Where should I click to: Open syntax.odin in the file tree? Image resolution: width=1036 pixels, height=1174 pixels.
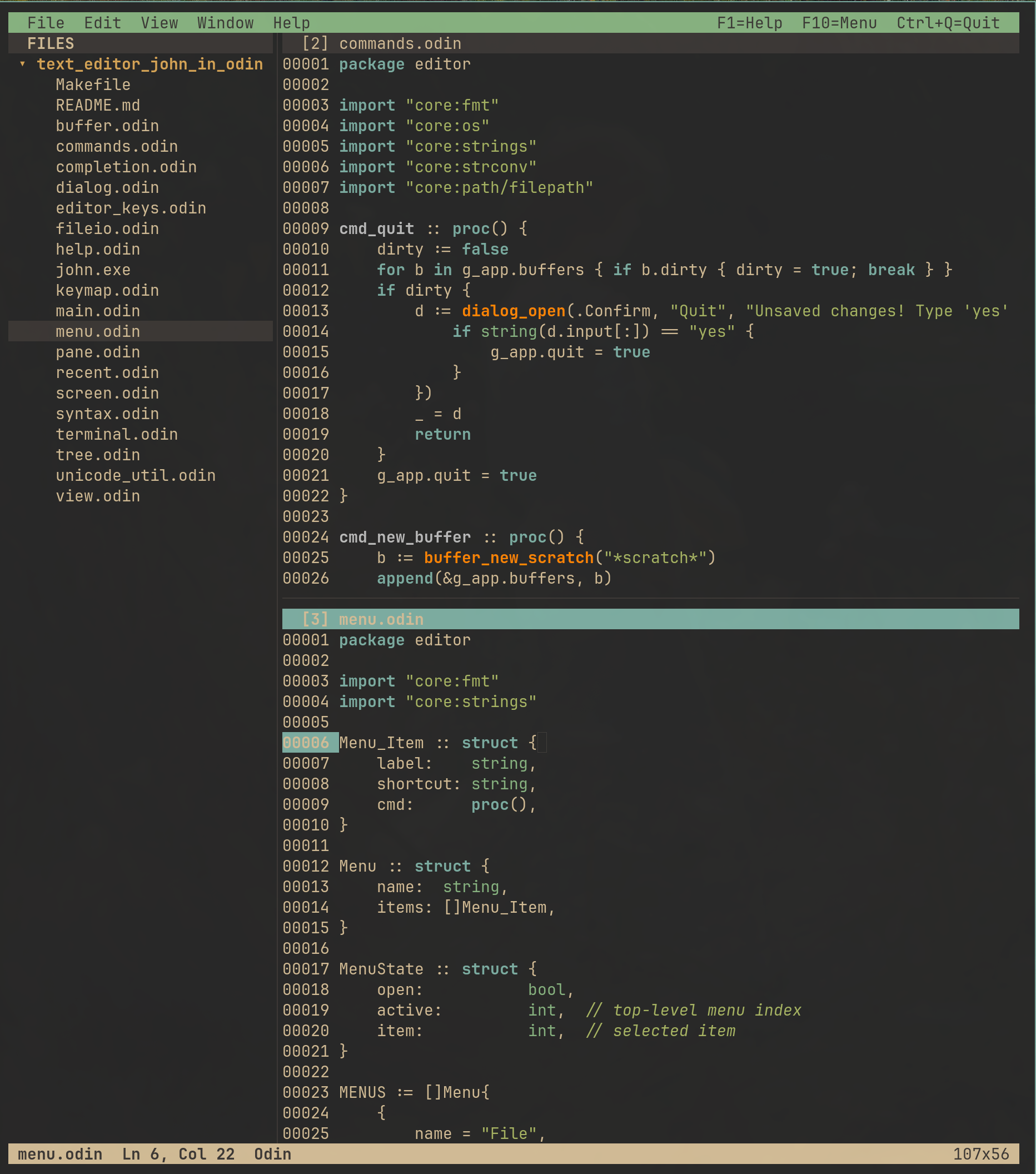coord(107,414)
